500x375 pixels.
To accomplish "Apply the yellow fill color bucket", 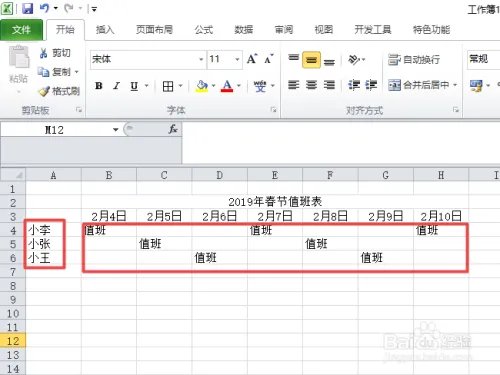I will click(x=202, y=86).
